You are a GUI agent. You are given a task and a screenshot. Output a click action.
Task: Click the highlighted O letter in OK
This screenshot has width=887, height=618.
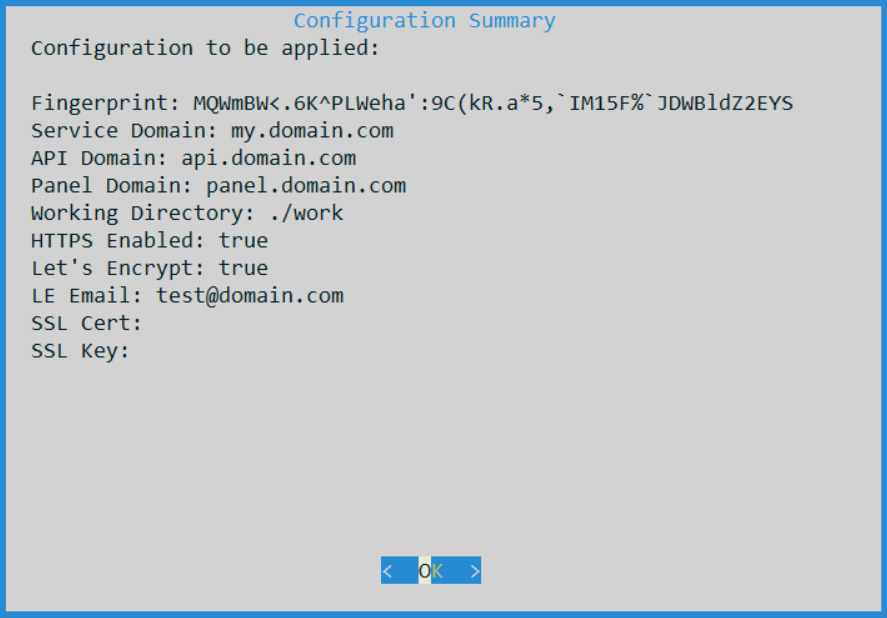[424, 571]
